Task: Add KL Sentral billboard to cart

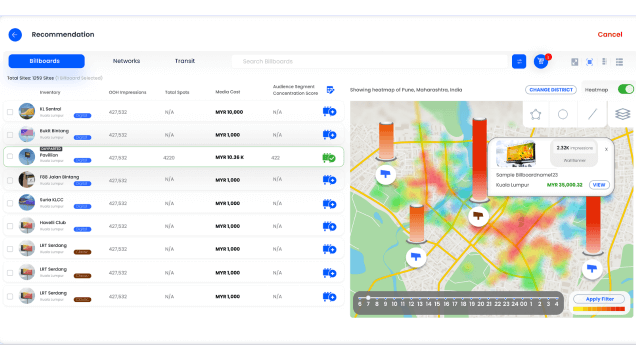Action: (x=329, y=111)
